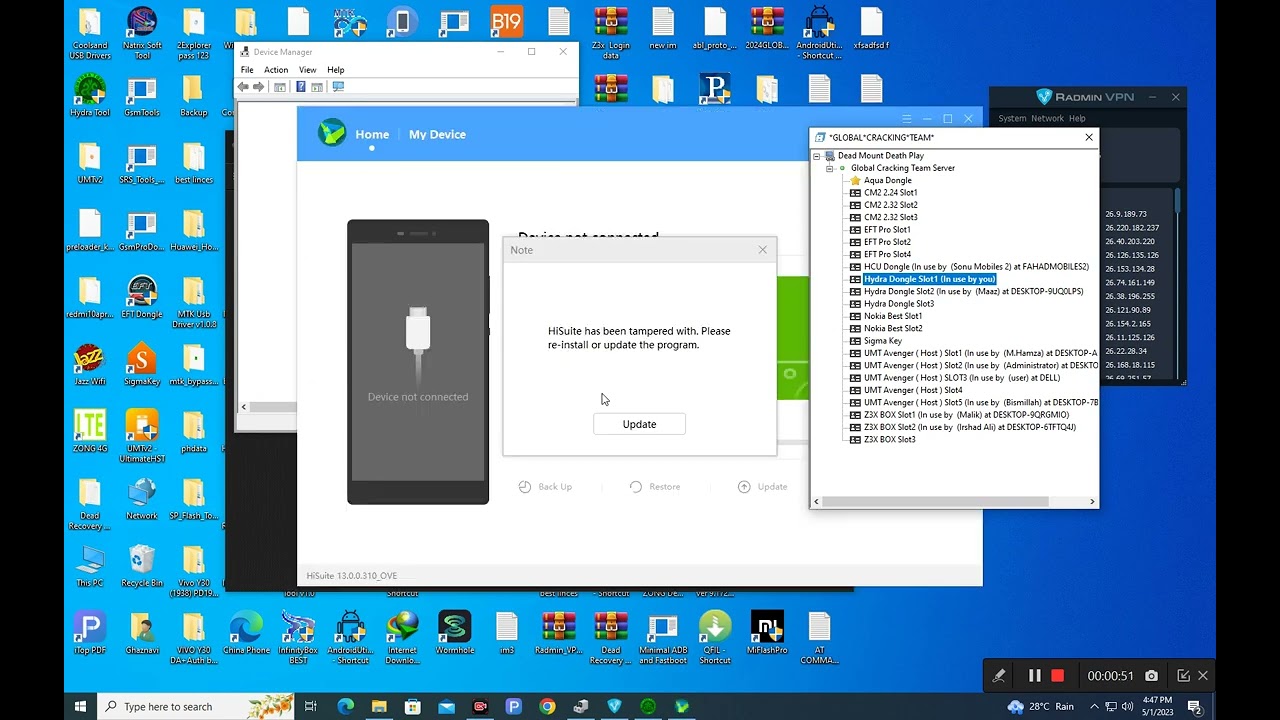The height and width of the screenshot is (720, 1280).
Task: Open HiSuite hamburger menu icon
Action: [907, 118]
